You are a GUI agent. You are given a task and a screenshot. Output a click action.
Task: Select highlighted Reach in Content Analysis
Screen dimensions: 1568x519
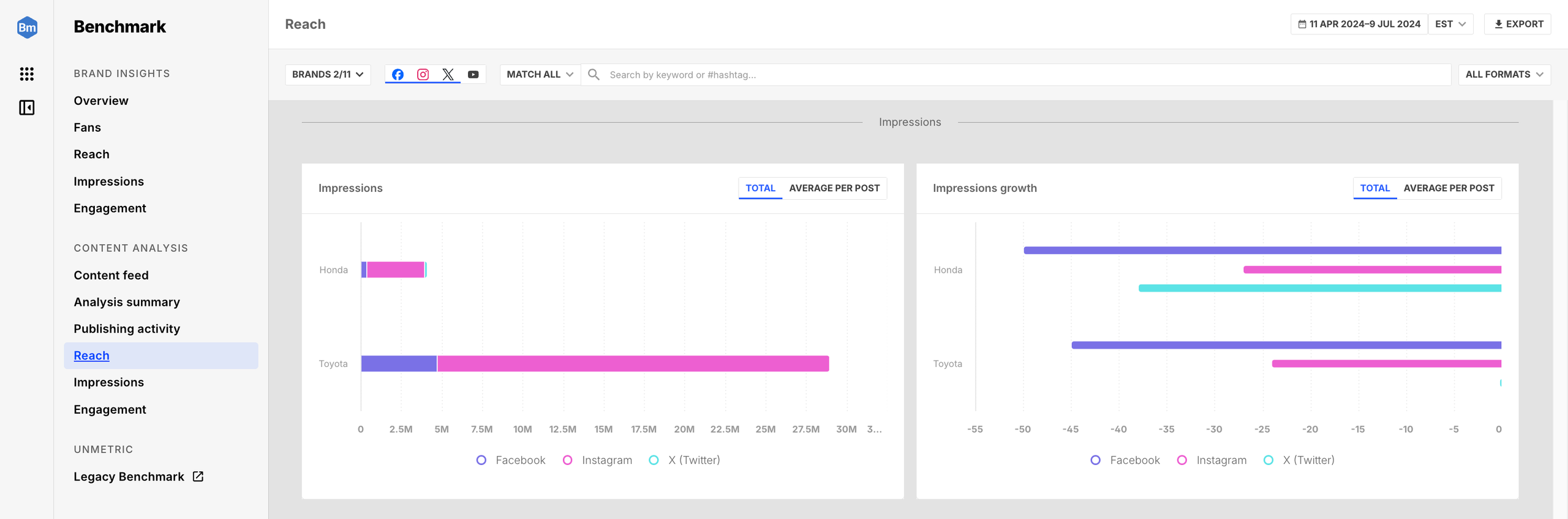click(161, 356)
